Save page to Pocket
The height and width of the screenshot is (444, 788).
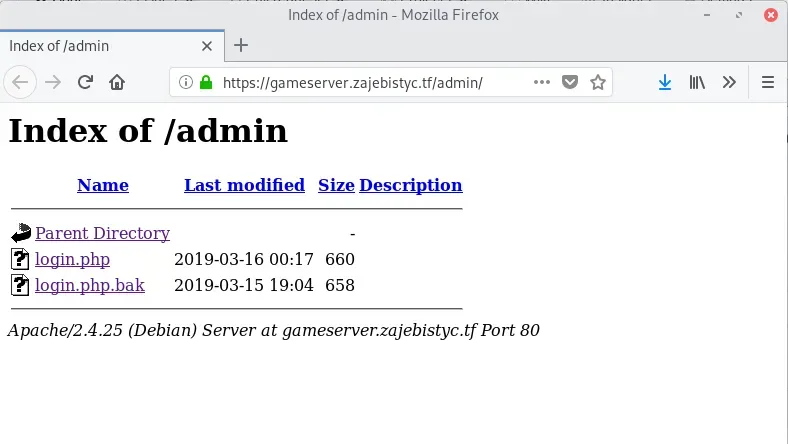click(569, 82)
